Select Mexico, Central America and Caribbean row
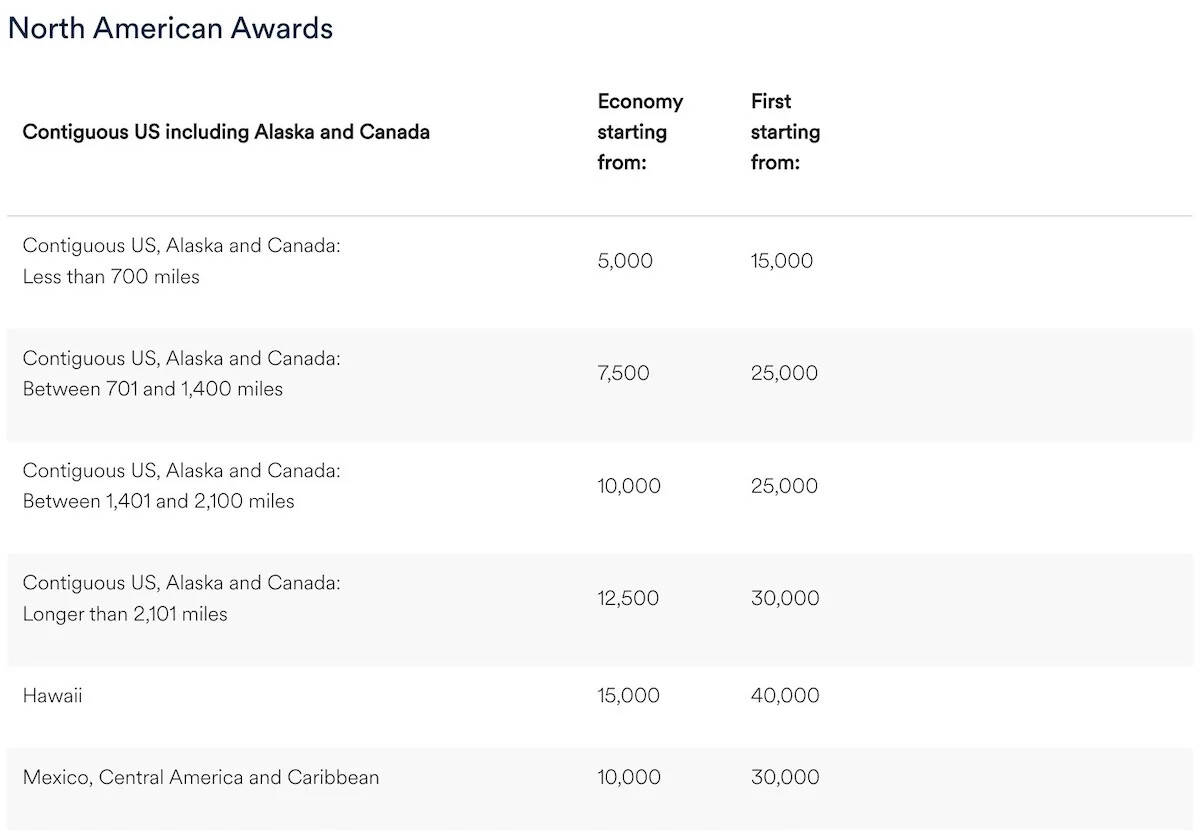Screen dimensions: 1200x838 pos(201,777)
